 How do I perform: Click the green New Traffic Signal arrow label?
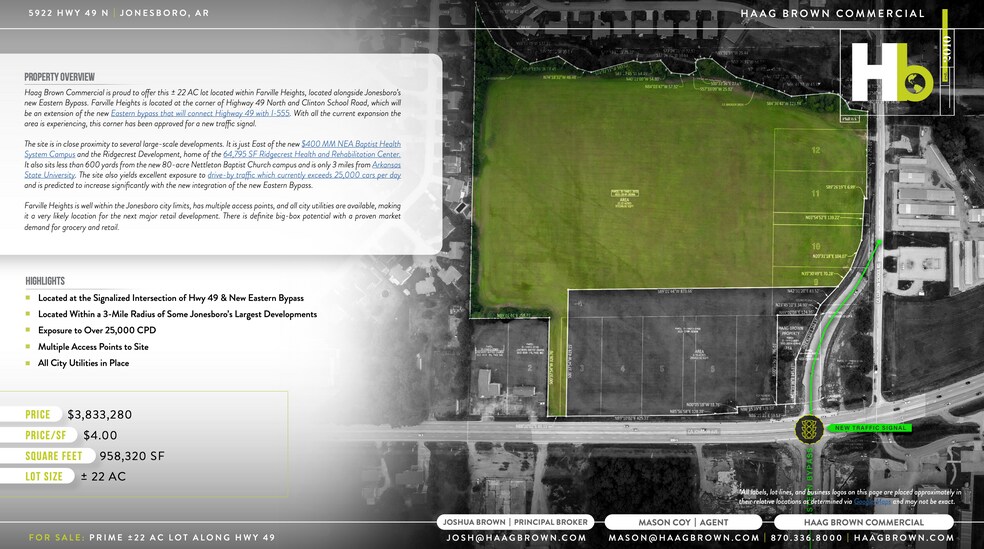868,428
